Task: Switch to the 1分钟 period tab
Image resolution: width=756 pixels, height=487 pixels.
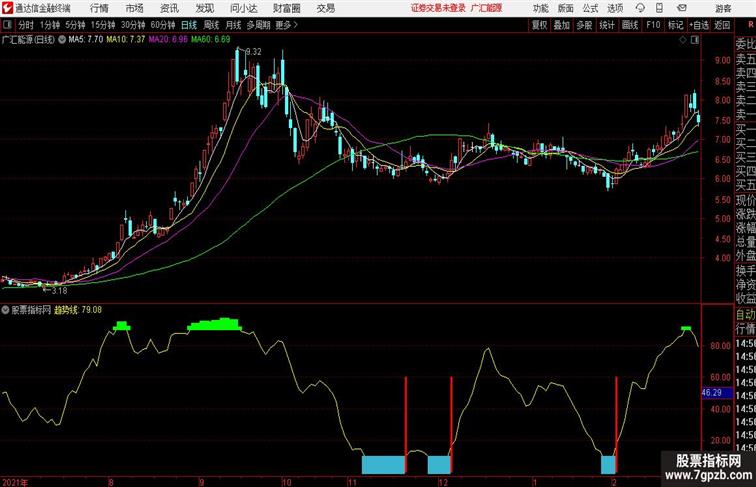Action: (50, 25)
